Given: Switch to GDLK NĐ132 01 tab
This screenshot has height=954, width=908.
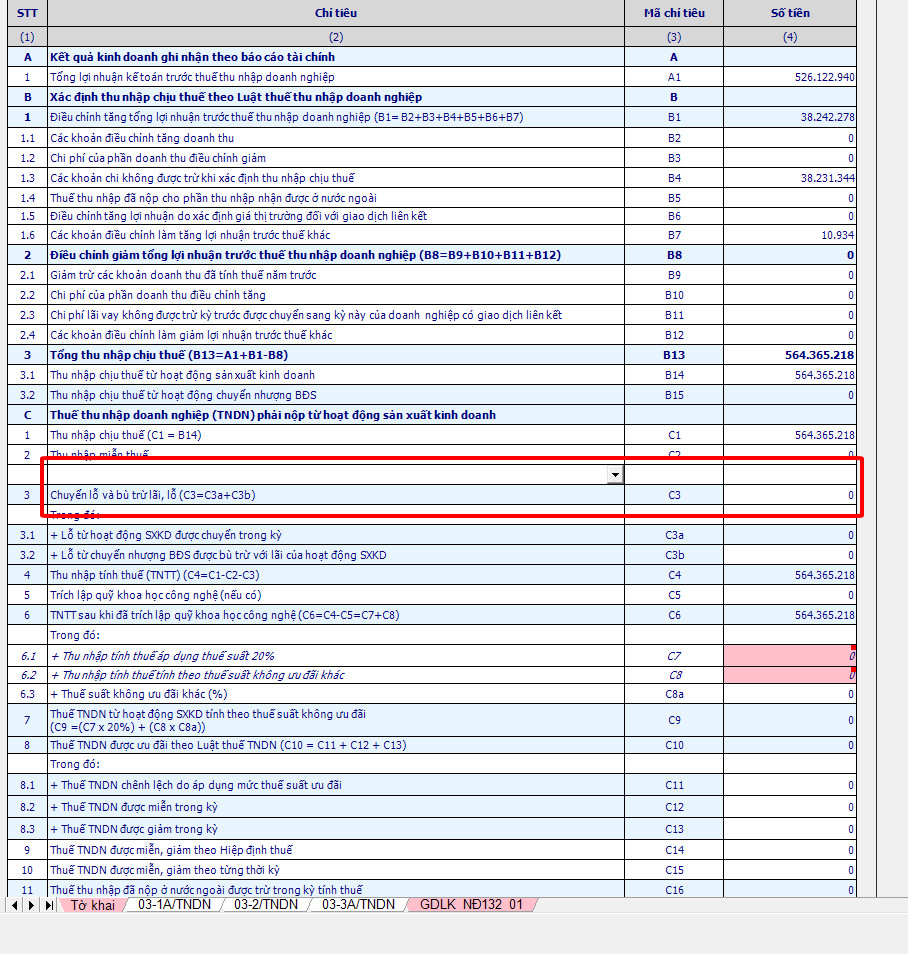Looking at the screenshot, I should [471, 905].
